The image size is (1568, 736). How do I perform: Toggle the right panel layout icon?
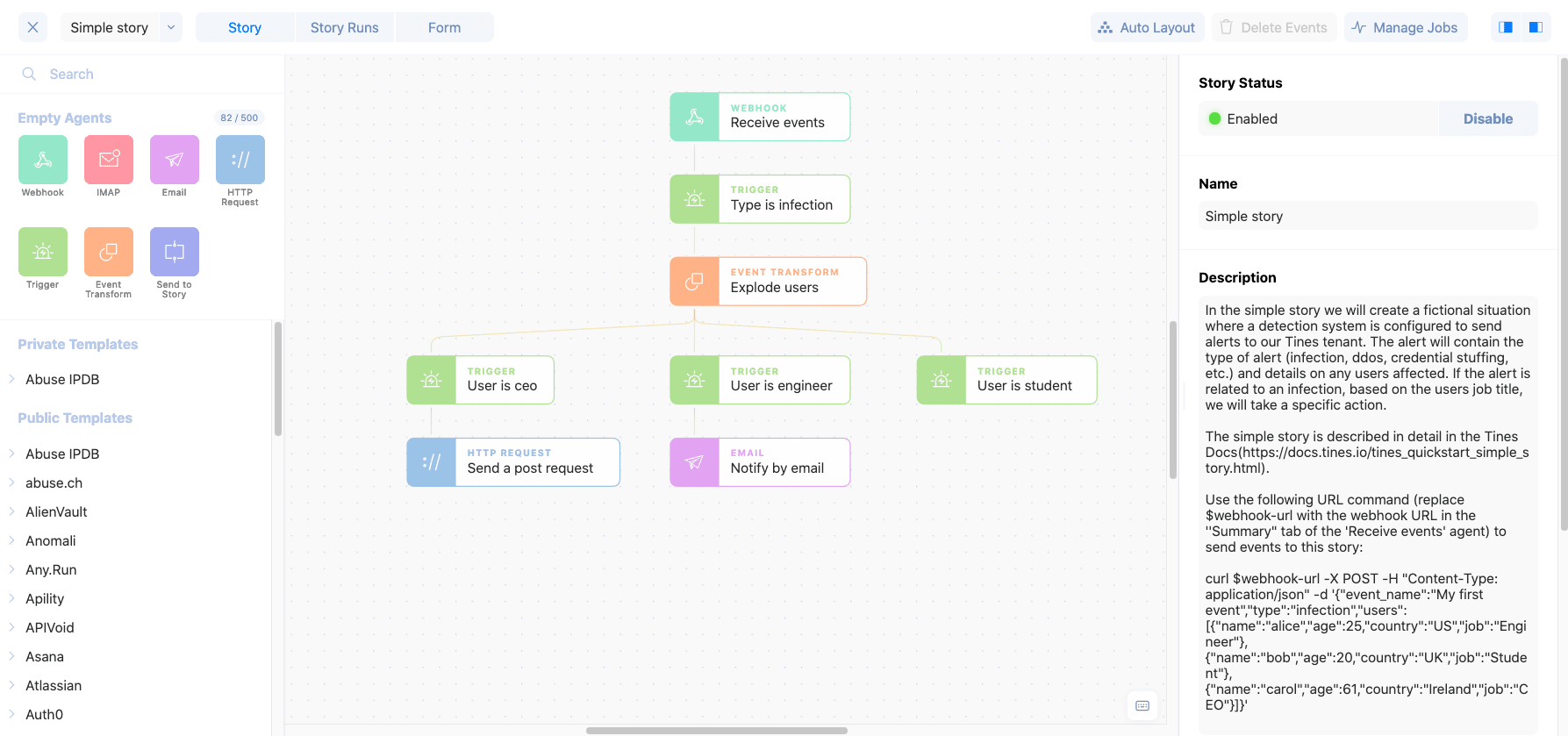(x=1536, y=27)
